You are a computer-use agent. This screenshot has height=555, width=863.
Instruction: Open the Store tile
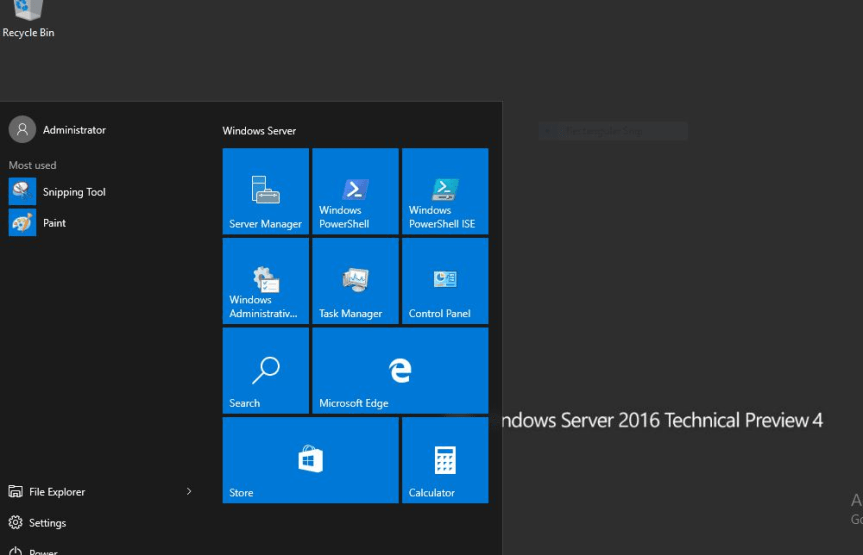(x=310, y=460)
